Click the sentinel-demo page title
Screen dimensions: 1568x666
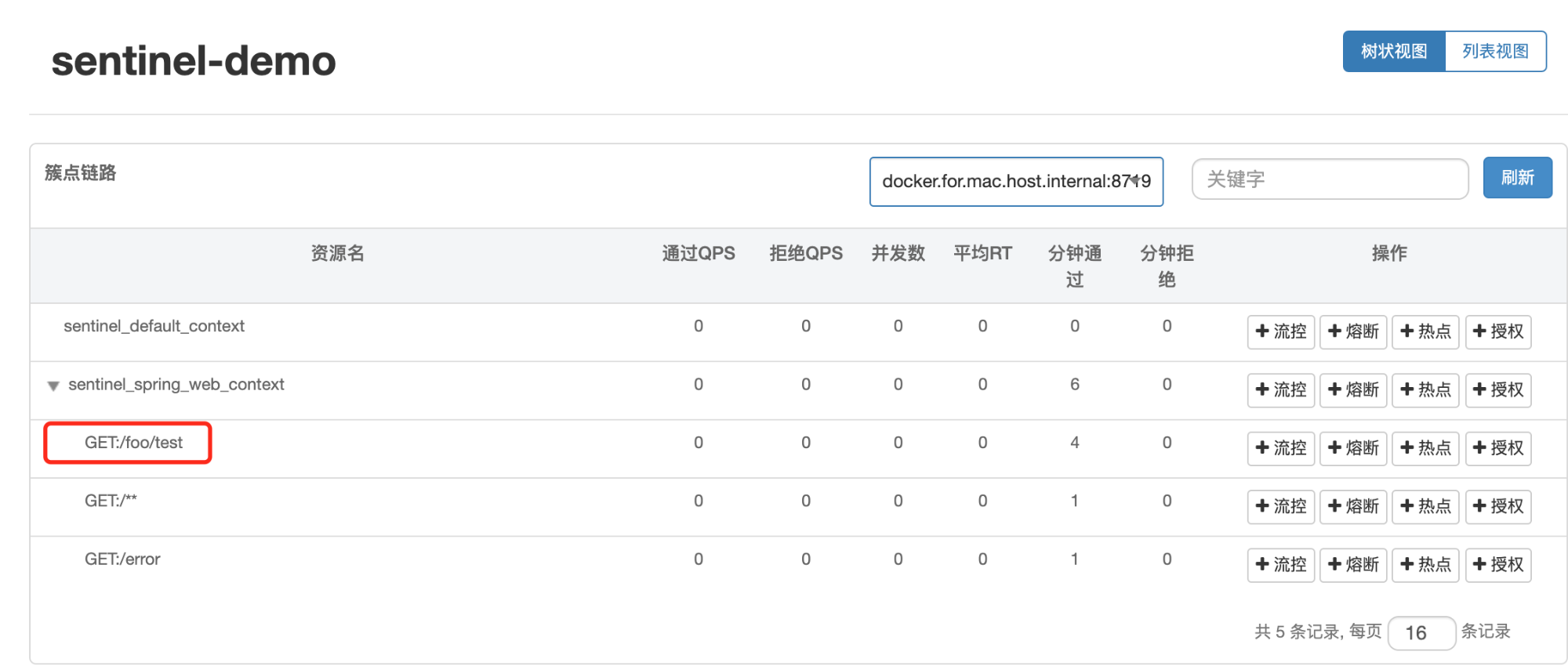pyautogui.click(x=194, y=61)
